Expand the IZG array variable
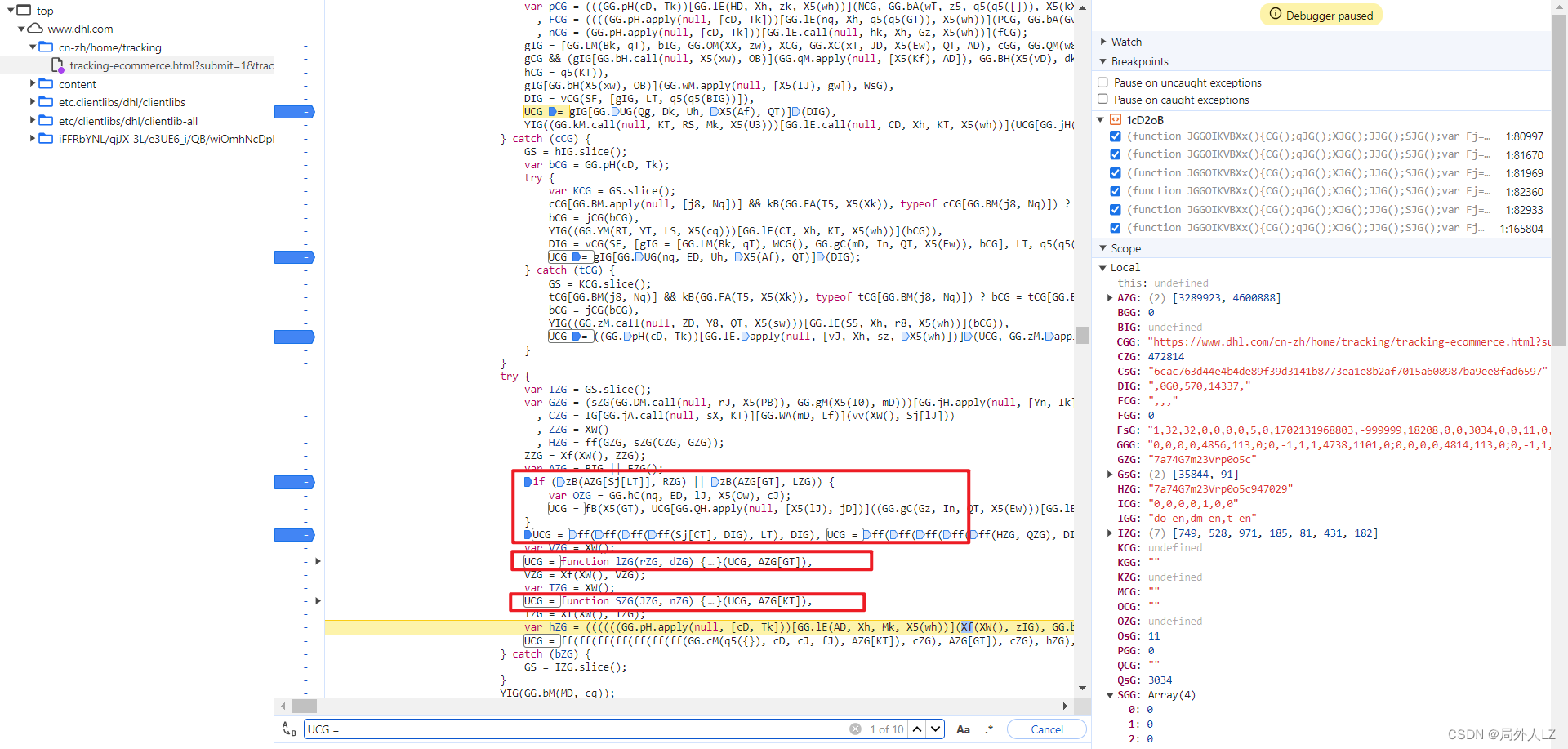Screen dimensions: 1568x749 coord(1110,533)
